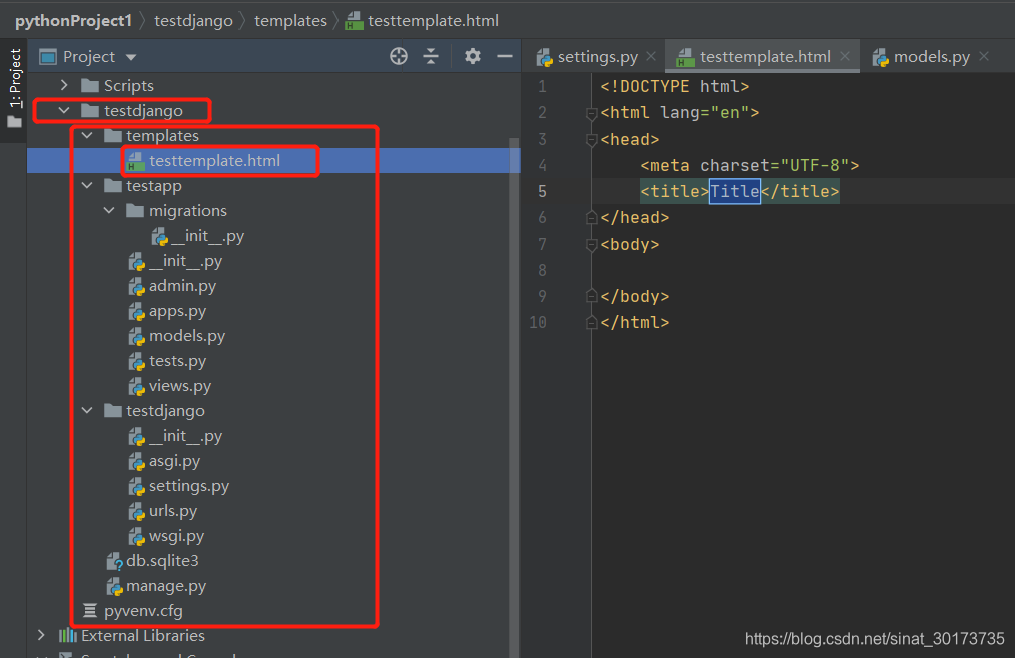The height and width of the screenshot is (658, 1015).
Task: Click the HTML icon next to testtemplate.html tab
Action: click(686, 56)
